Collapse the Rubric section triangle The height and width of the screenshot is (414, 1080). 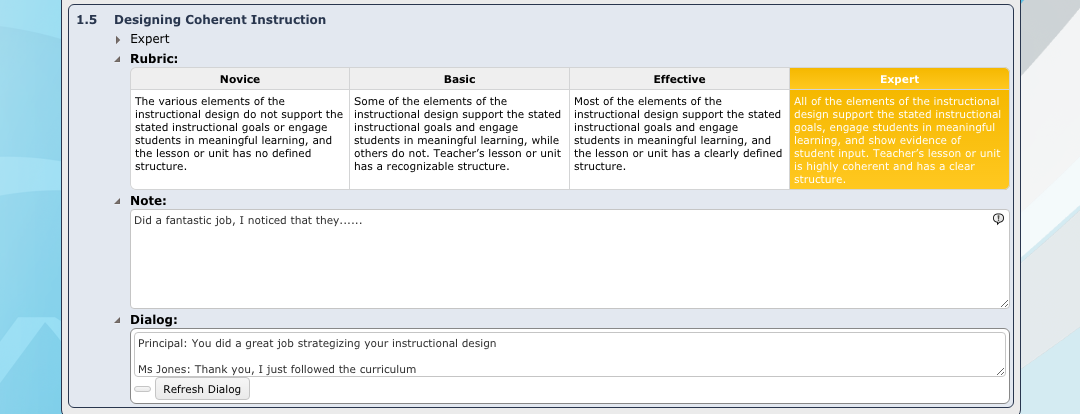[x=118, y=60]
